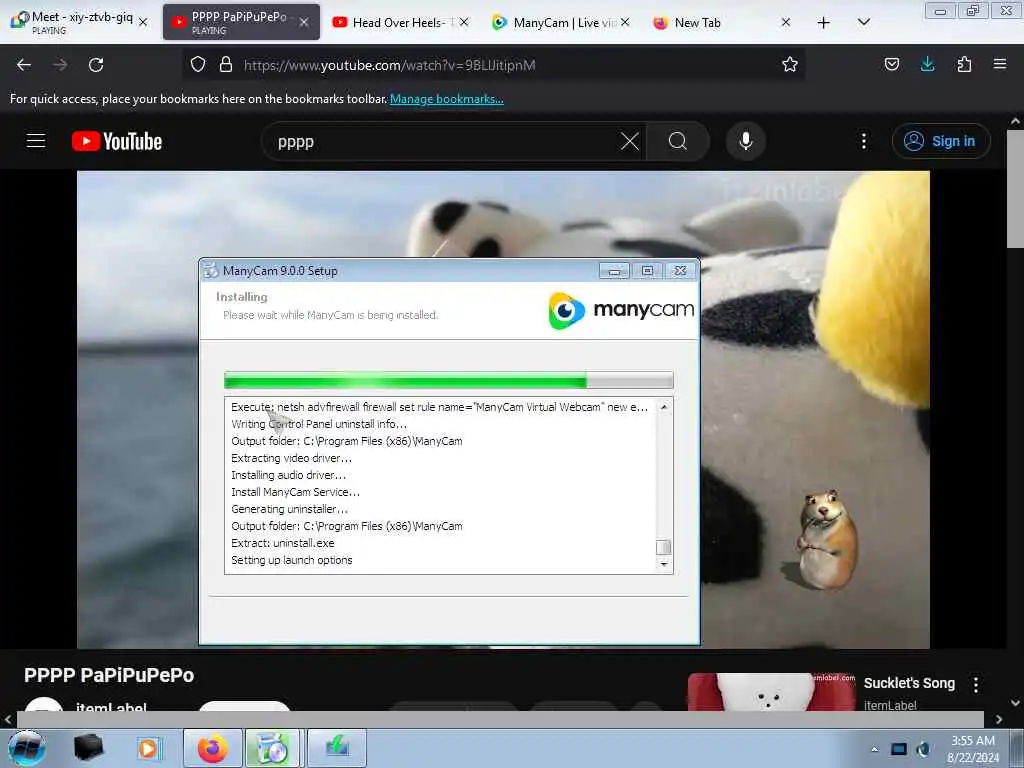Open the YouTube guide hamburger menu
The width and height of the screenshot is (1024, 768).
click(x=36, y=141)
